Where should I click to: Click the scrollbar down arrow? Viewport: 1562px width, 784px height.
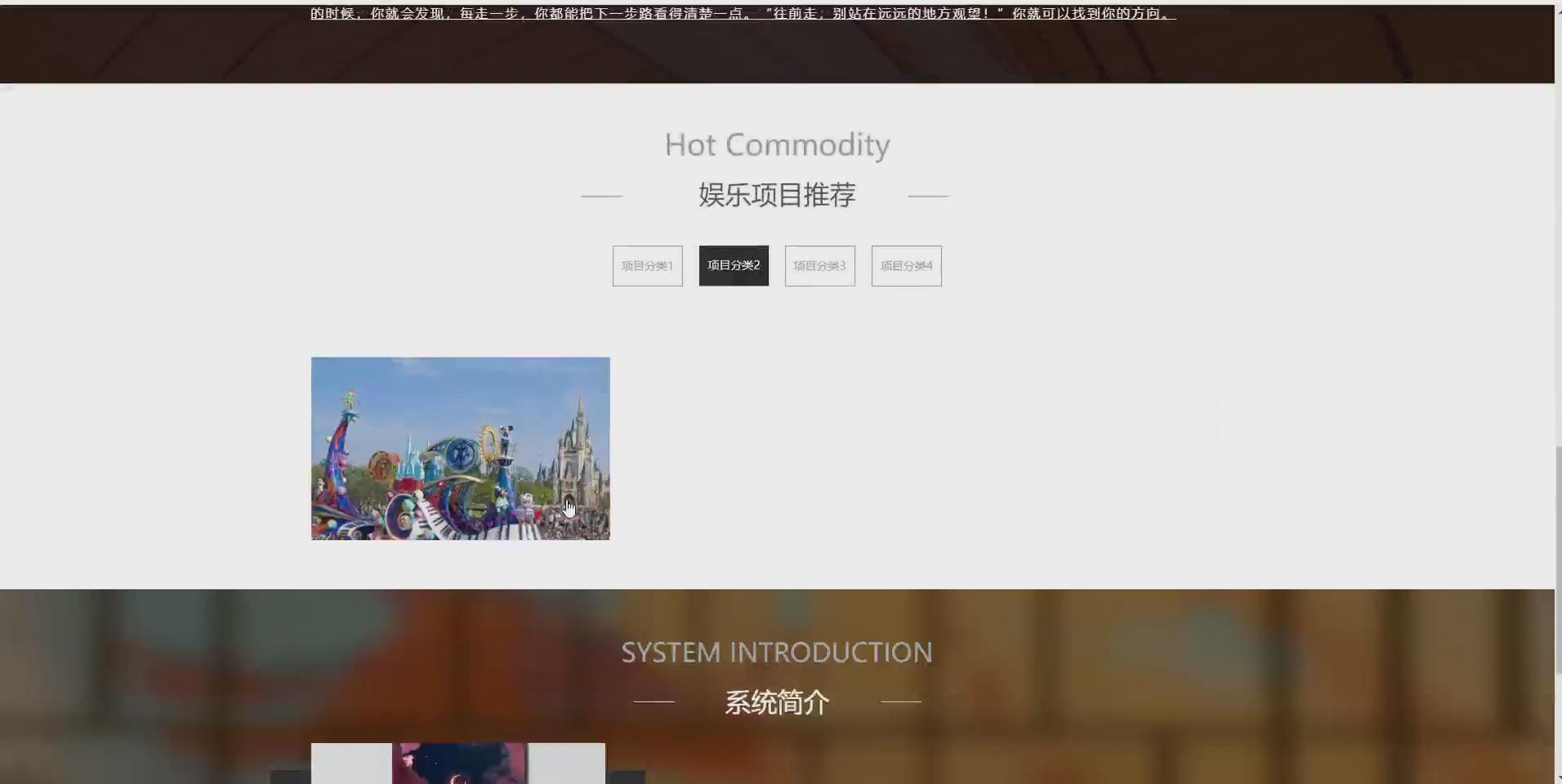(1555, 777)
